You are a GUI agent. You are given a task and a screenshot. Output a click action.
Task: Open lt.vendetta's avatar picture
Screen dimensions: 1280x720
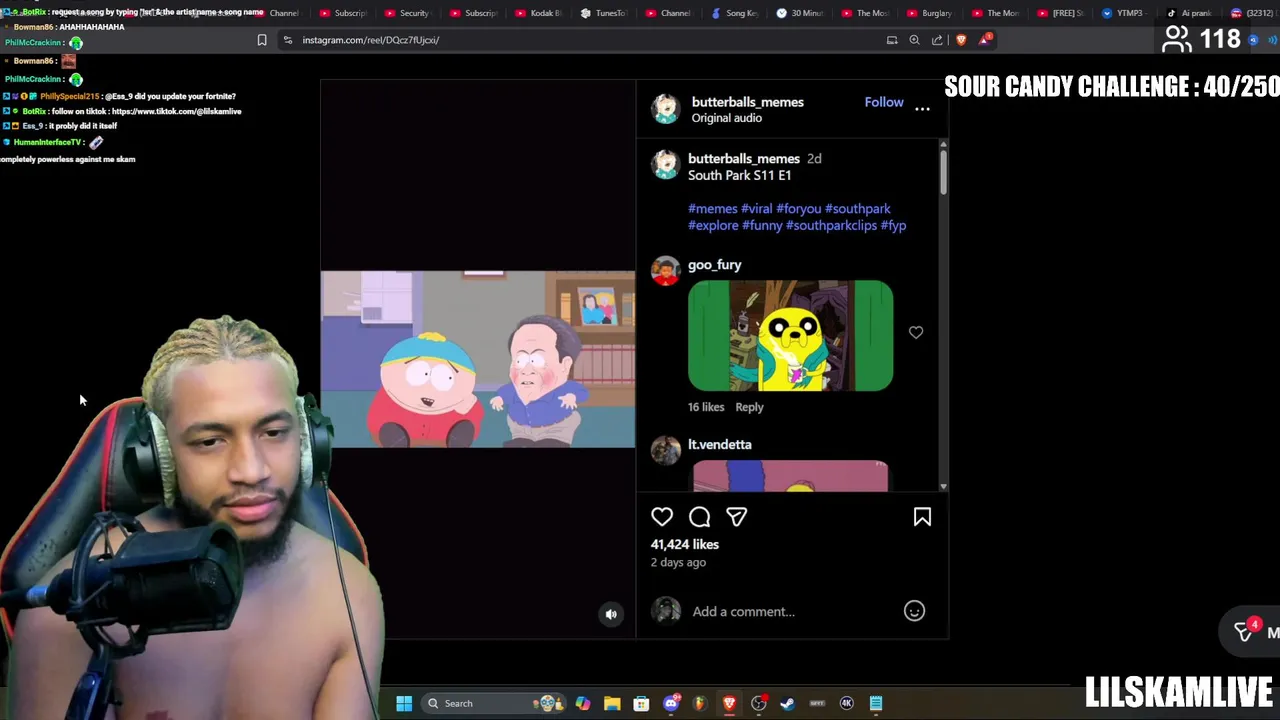pyautogui.click(x=666, y=450)
